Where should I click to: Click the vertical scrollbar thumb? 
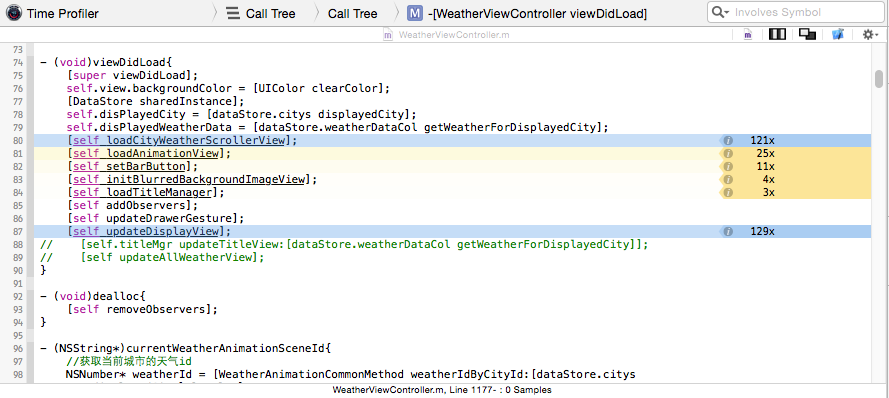point(879,79)
